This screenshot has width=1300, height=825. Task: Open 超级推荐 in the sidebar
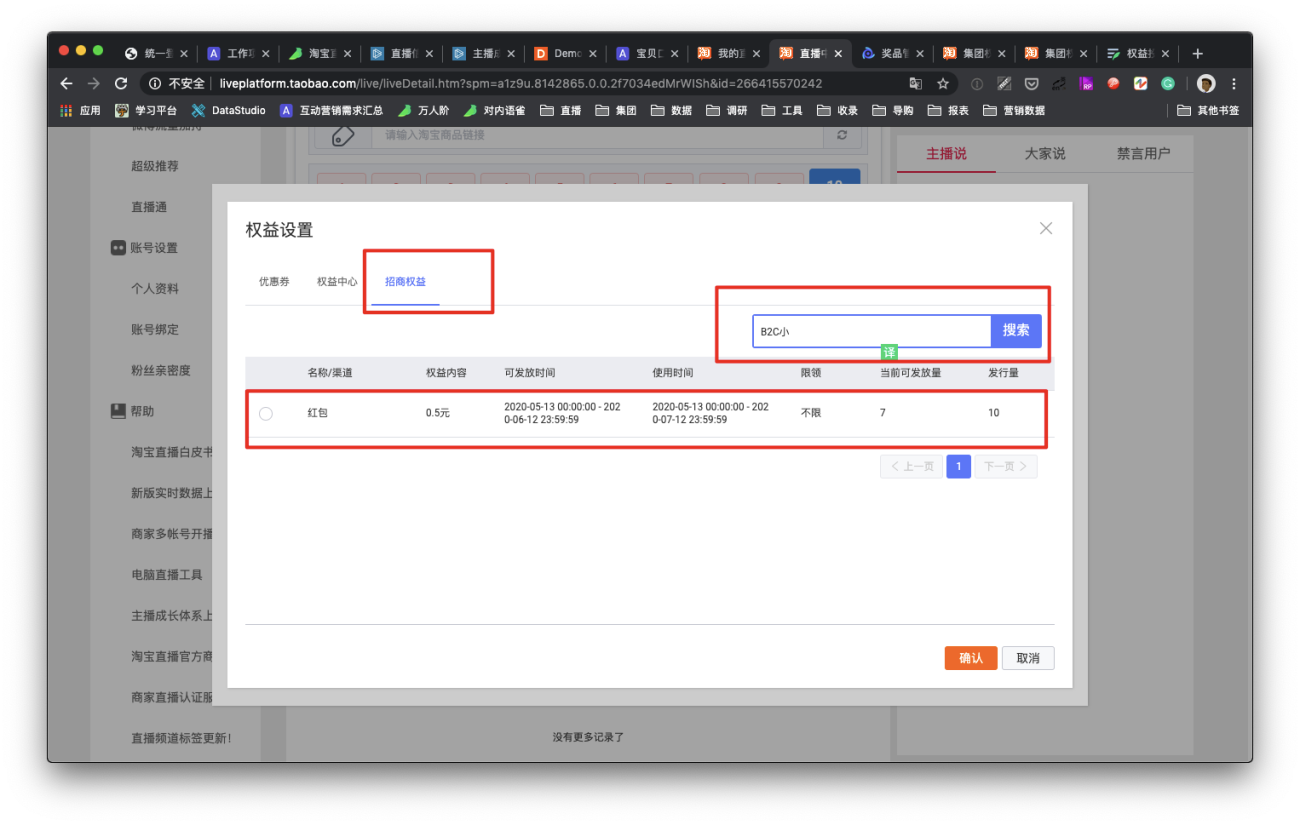coord(155,166)
